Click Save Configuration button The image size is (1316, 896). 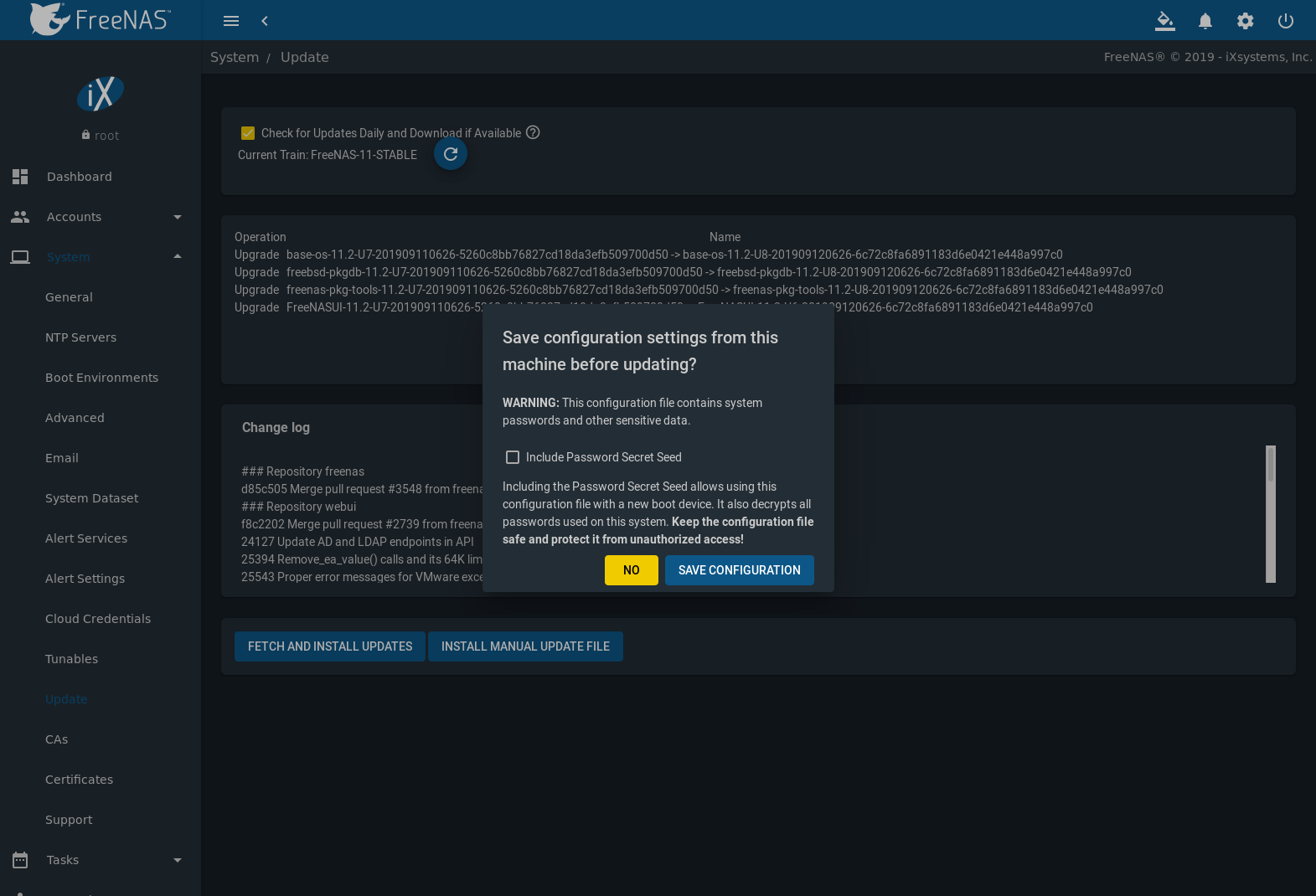[740, 570]
